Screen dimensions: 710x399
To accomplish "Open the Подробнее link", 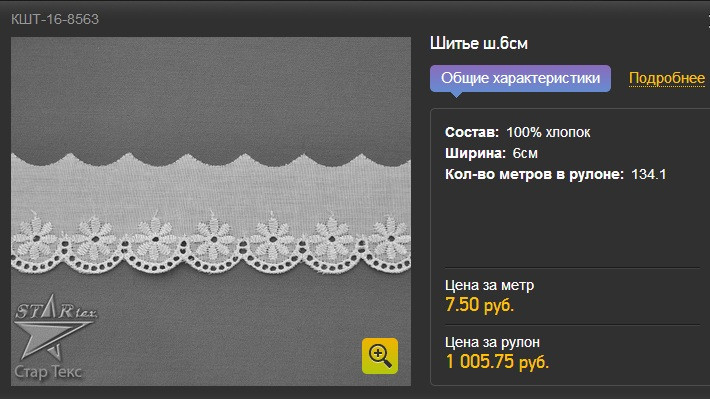I will tap(667, 78).
